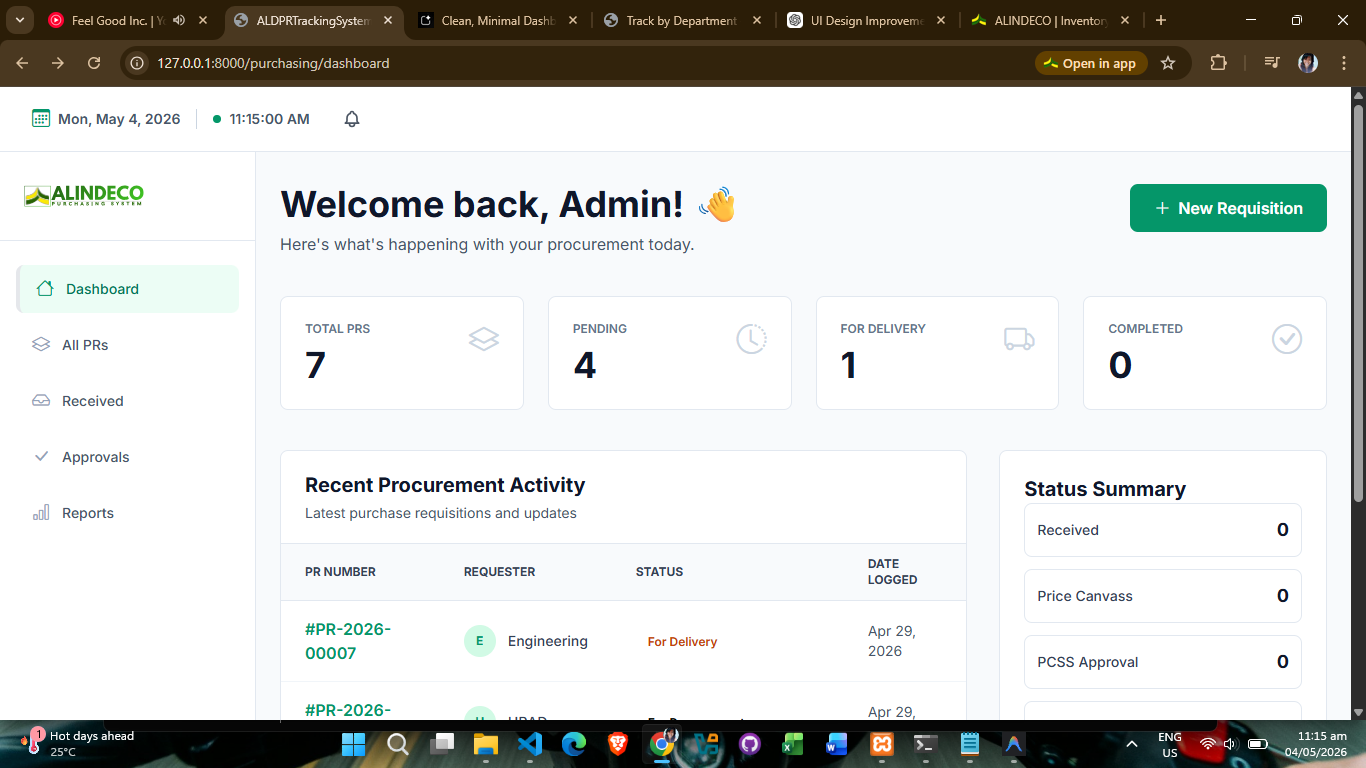Click the Completed checkmark circle icon
The image size is (1366, 768).
pos(1287,339)
